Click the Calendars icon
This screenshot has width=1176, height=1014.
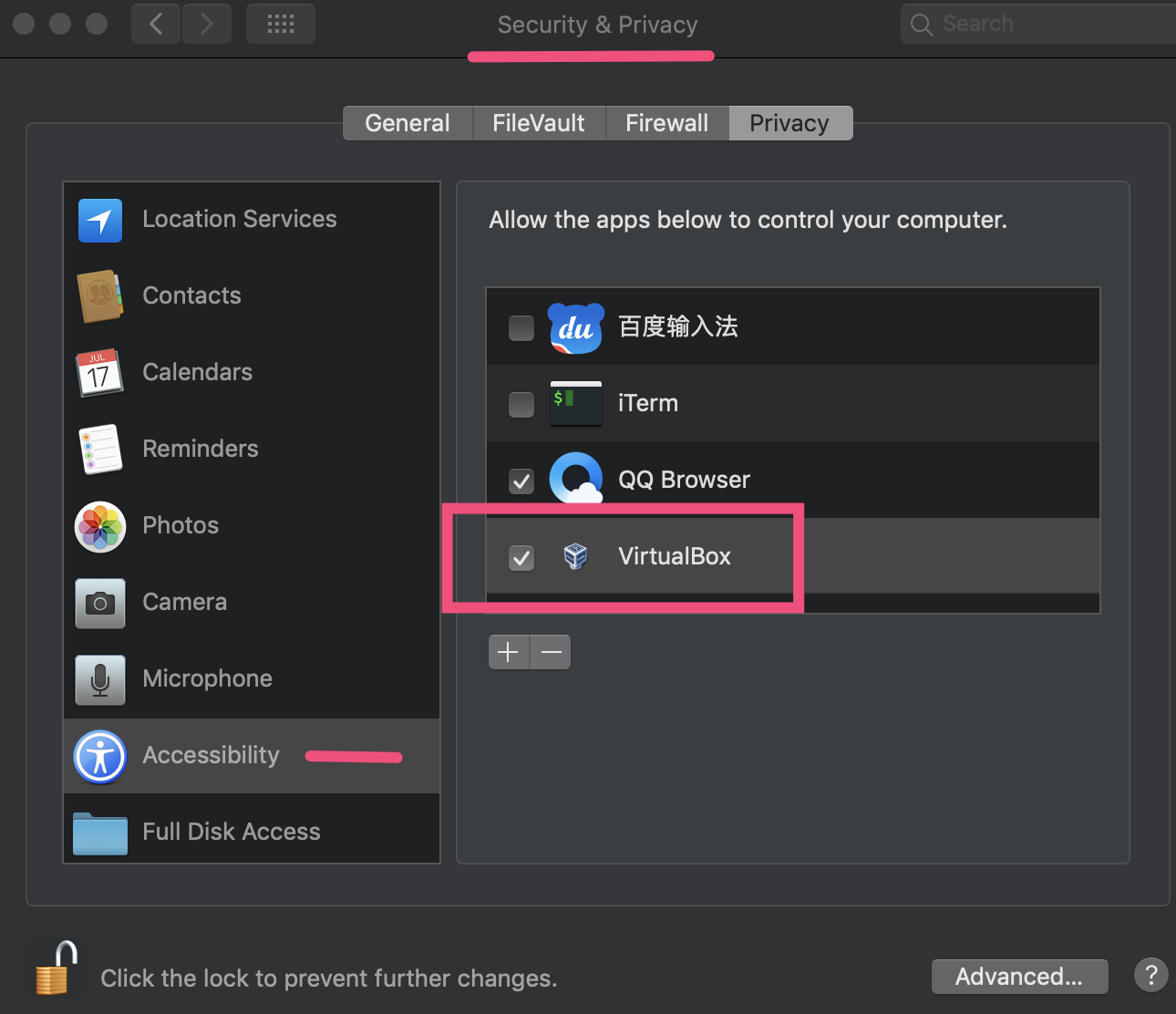99,372
